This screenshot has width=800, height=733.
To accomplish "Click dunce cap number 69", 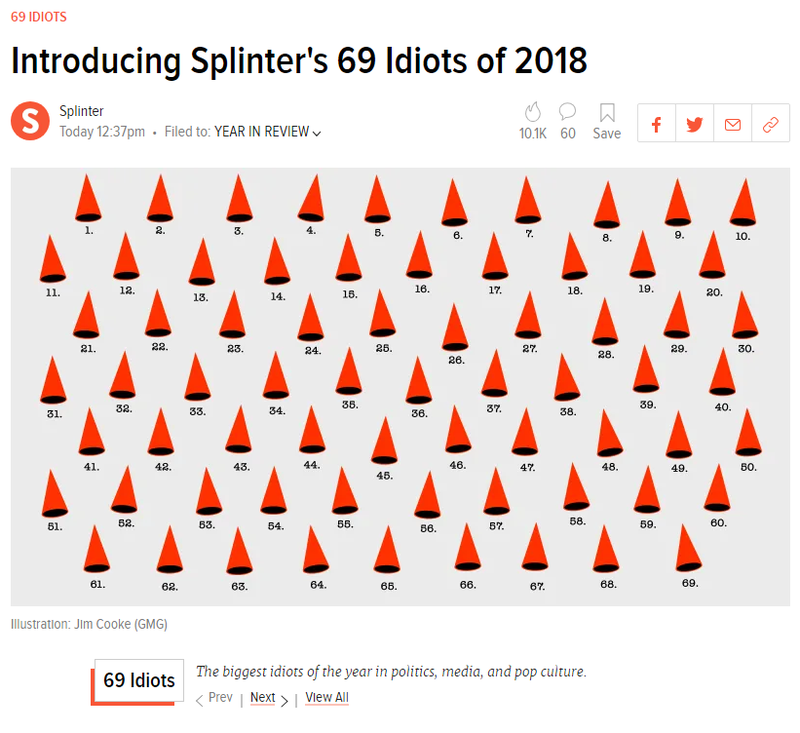I will point(688,548).
